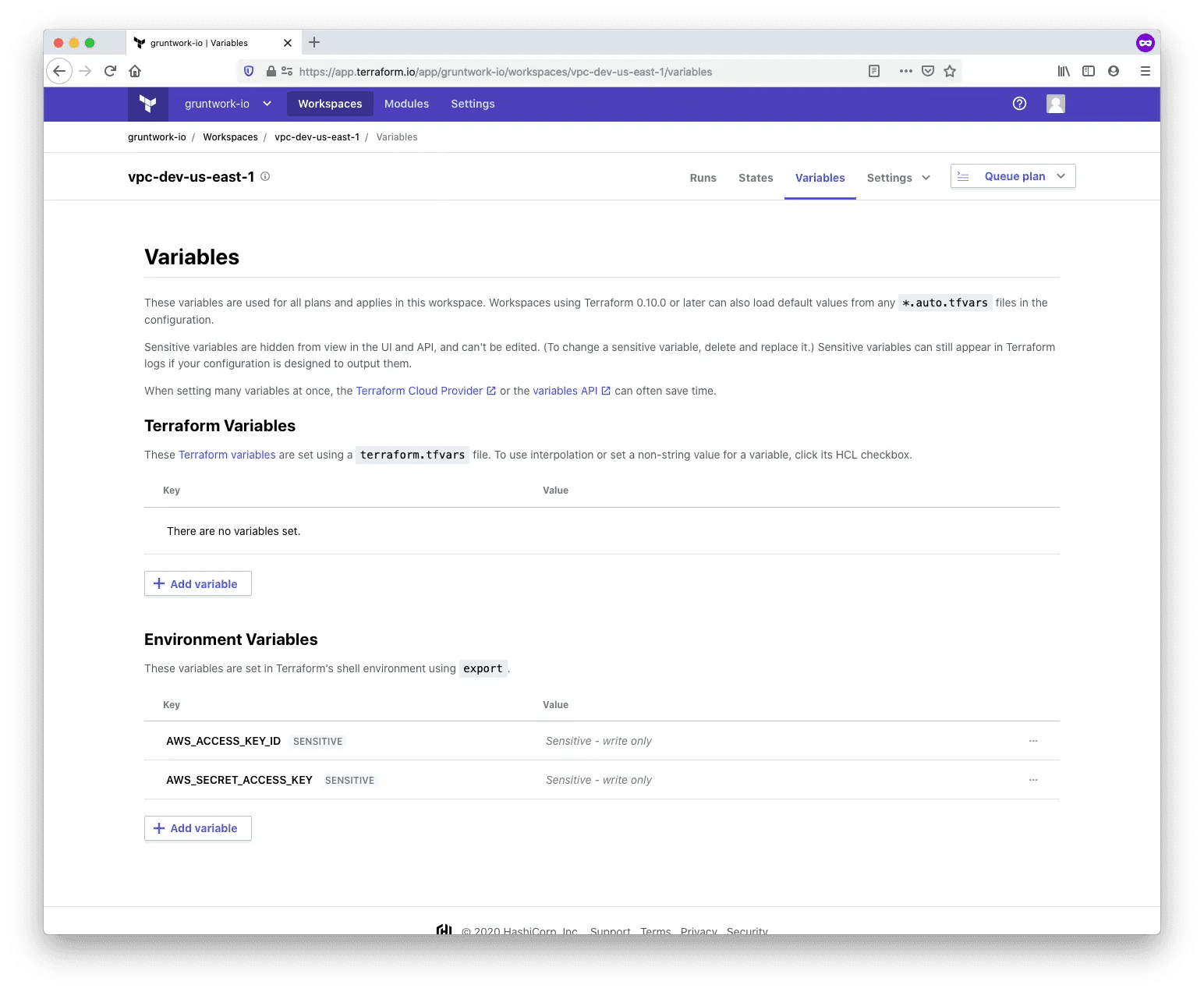Viewport: 1204px width, 992px height.
Task: Click SENSITIVE badge on AWS_SECRET_ACCESS_KEY
Action: (x=349, y=780)
